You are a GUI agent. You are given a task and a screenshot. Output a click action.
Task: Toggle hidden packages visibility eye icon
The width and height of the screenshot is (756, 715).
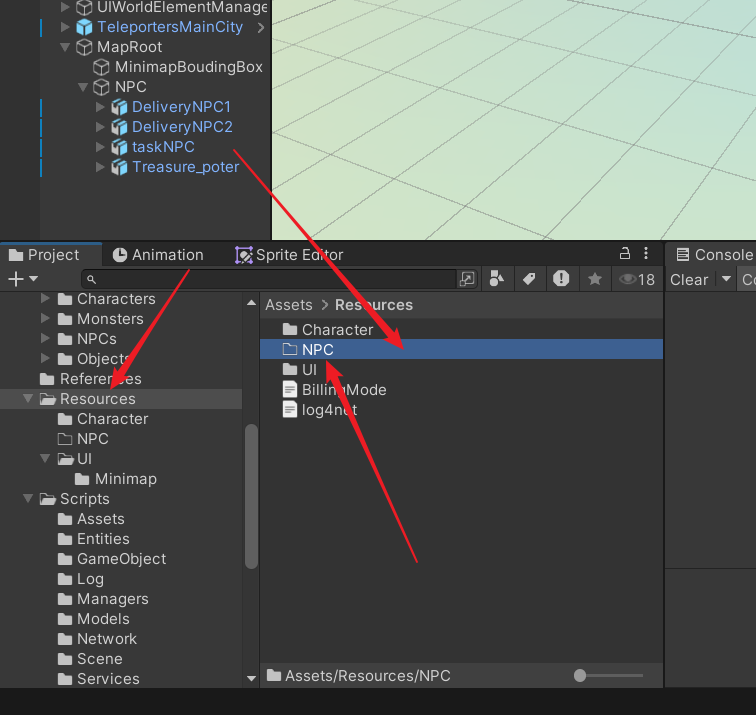[x=636, y=279]
